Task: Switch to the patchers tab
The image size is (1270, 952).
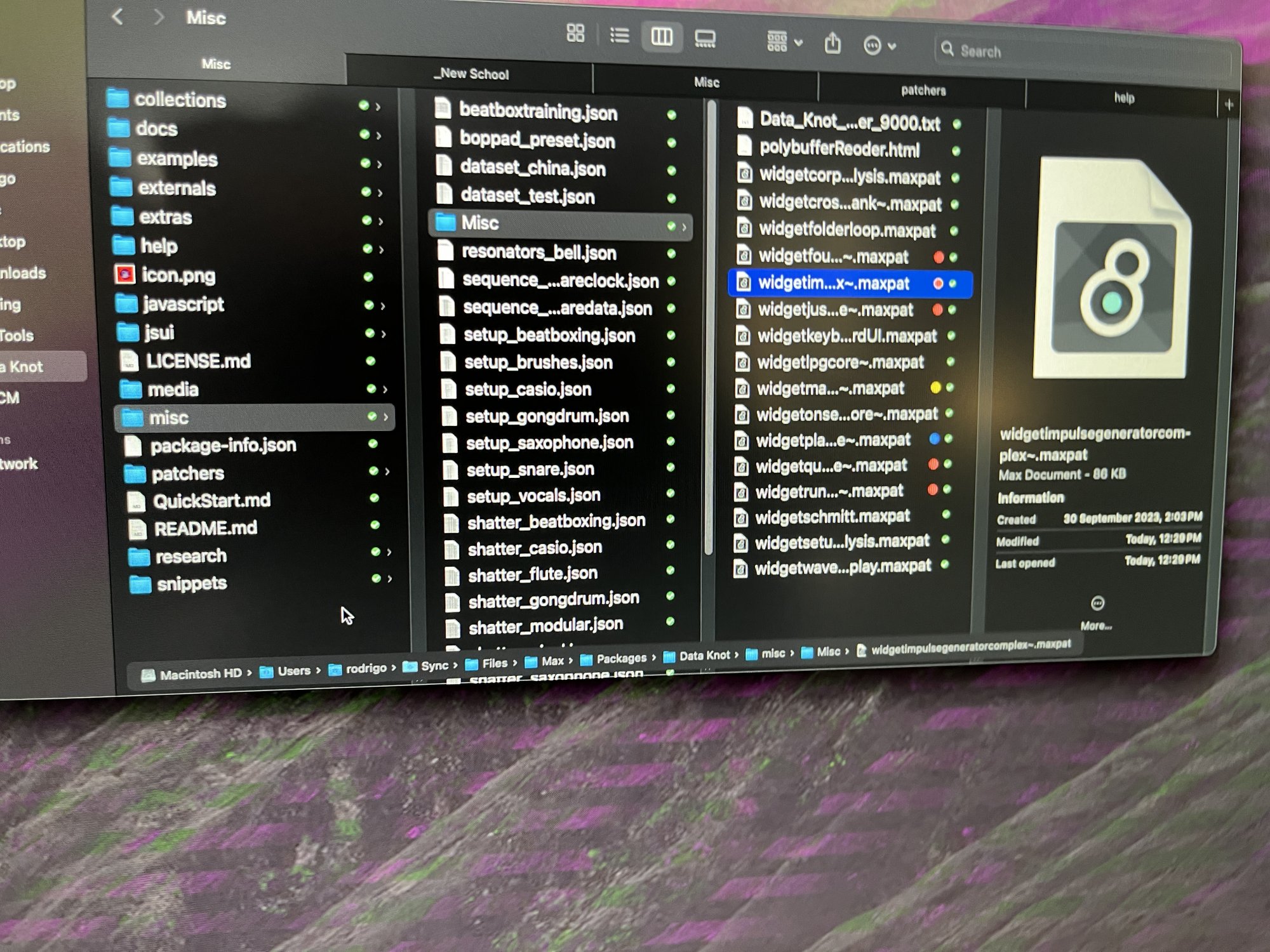Action: 923,91
